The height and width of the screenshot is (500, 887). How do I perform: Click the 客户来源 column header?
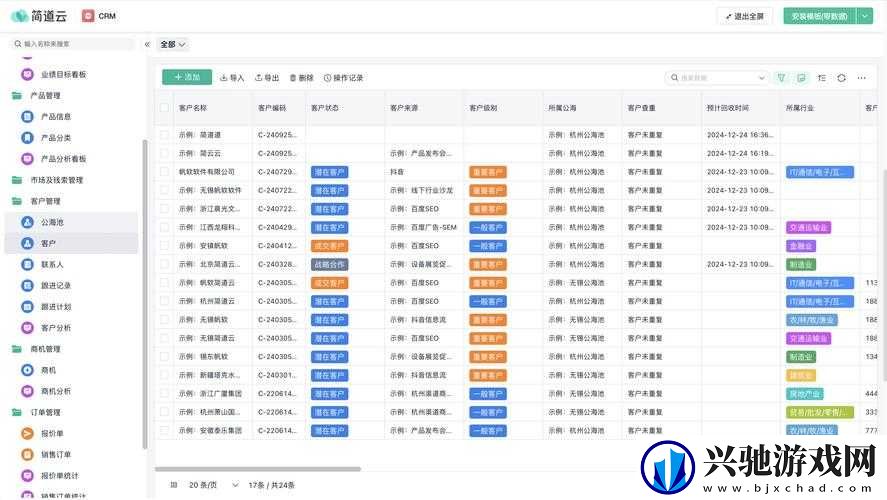[404, 107]
